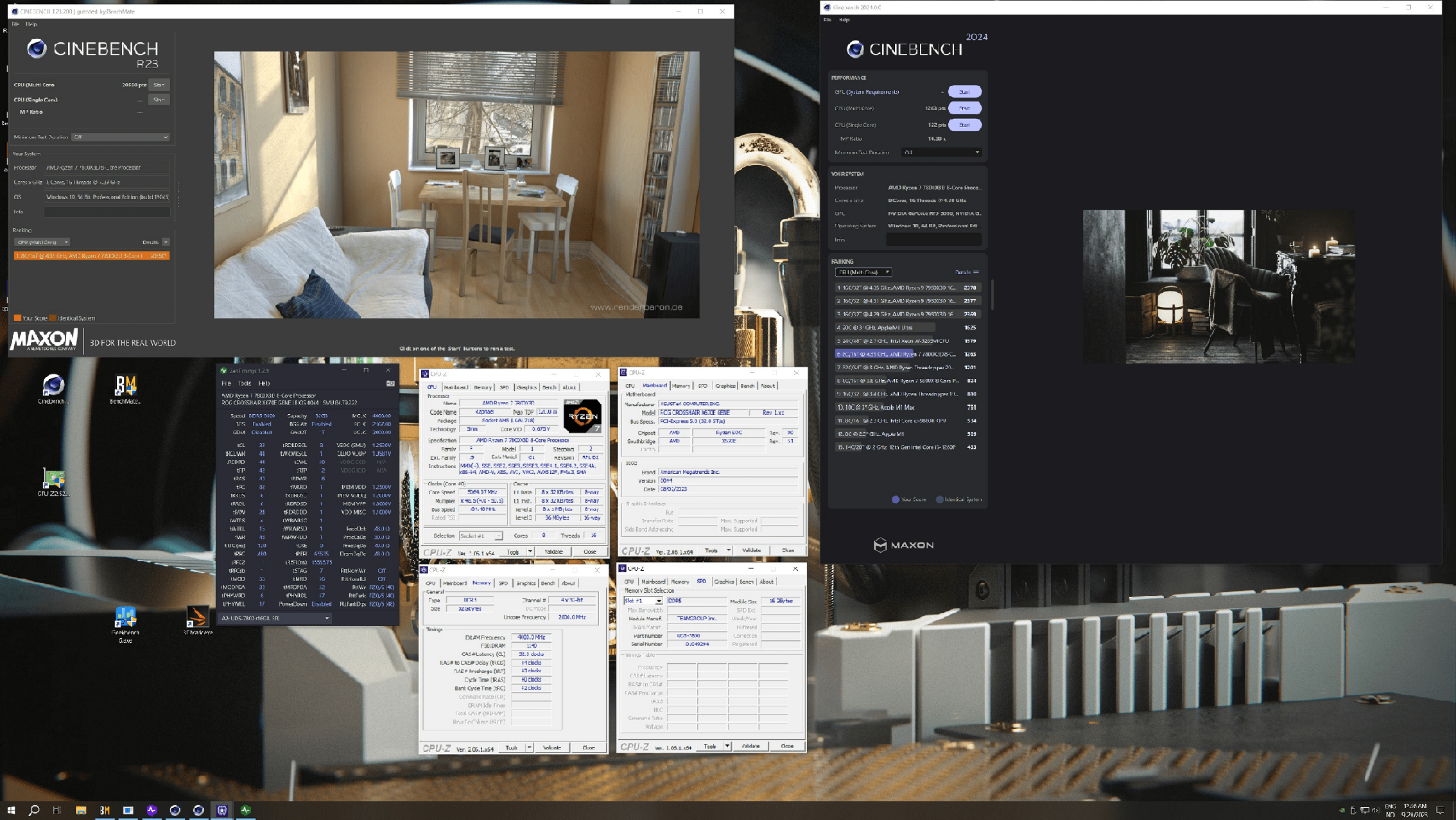Image resolution: width=1456 pixels, height=820 pixels.
Task: Click Validate in CPU-Z CPU window
Action: point(553,552)
